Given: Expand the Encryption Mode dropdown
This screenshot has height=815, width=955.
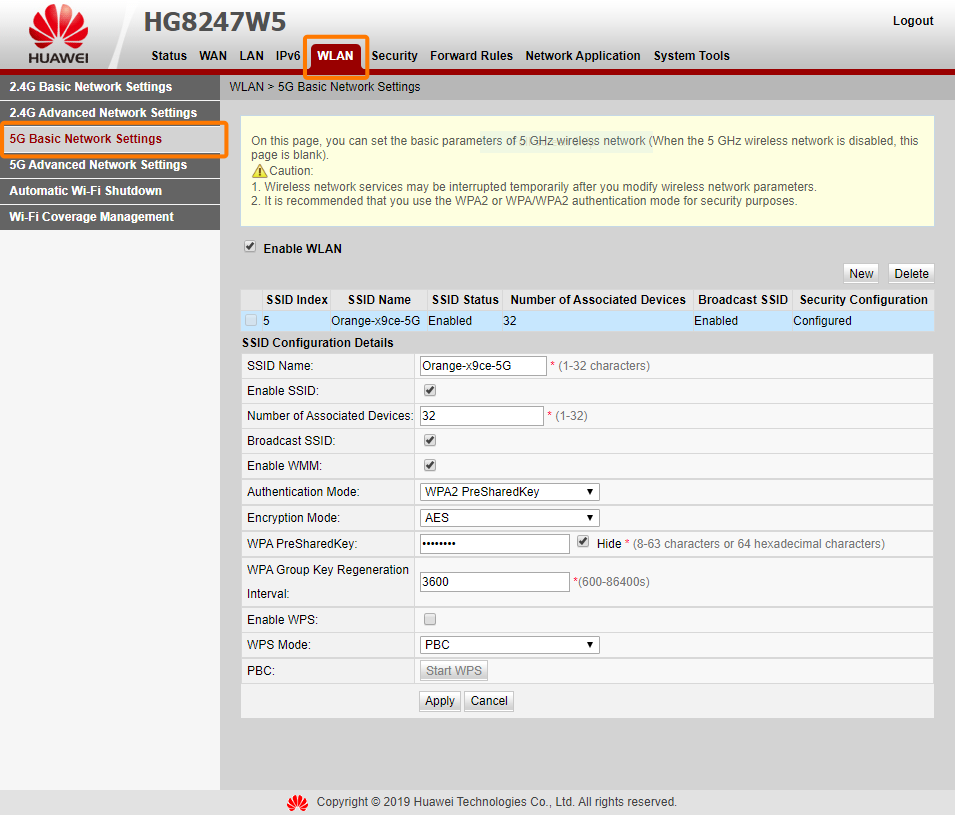Looking at the screenshot, I should click(509, 518).
